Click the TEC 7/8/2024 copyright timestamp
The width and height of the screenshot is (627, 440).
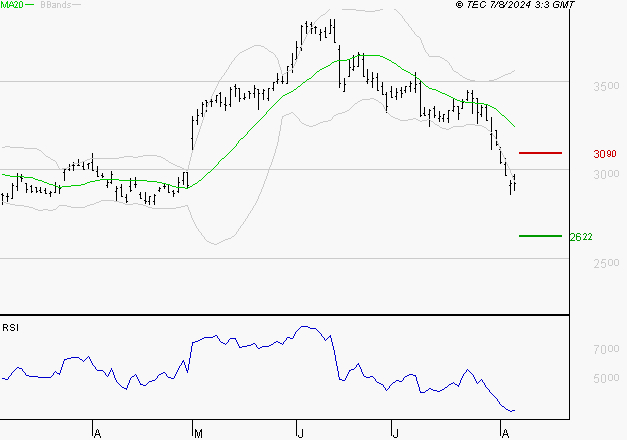[515, 4]
